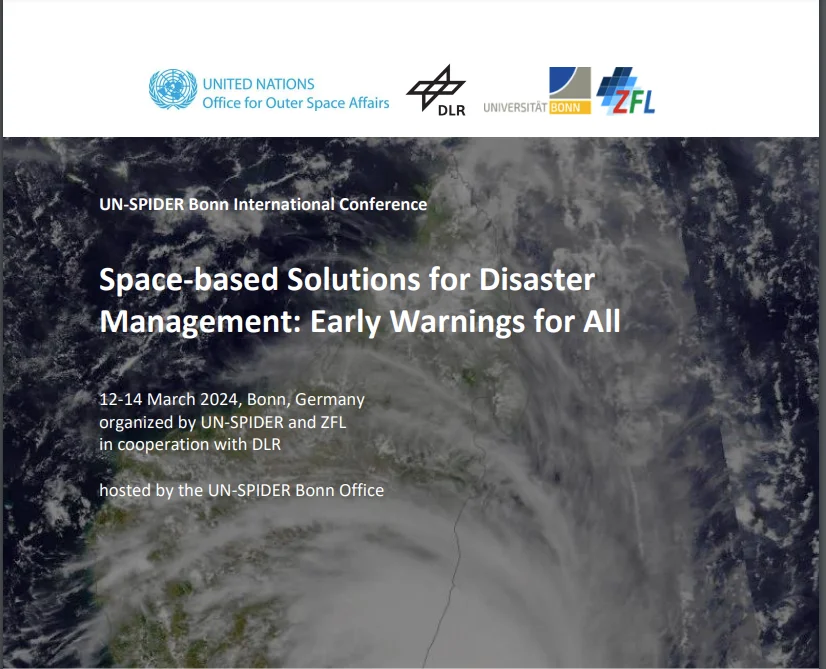The height and width of the screenshot is (669, 826).
Task: Click the hosted by UN-SPIDER Bonn Office text
Action: click(x=241, y=490)
